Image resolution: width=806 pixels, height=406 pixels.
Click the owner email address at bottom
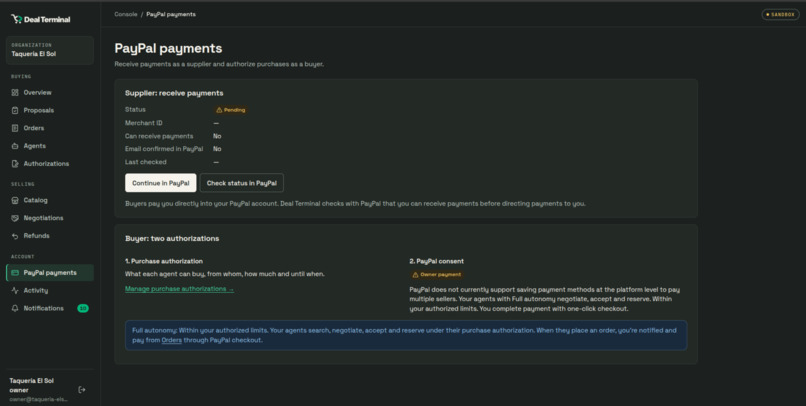tap(39, 399)
